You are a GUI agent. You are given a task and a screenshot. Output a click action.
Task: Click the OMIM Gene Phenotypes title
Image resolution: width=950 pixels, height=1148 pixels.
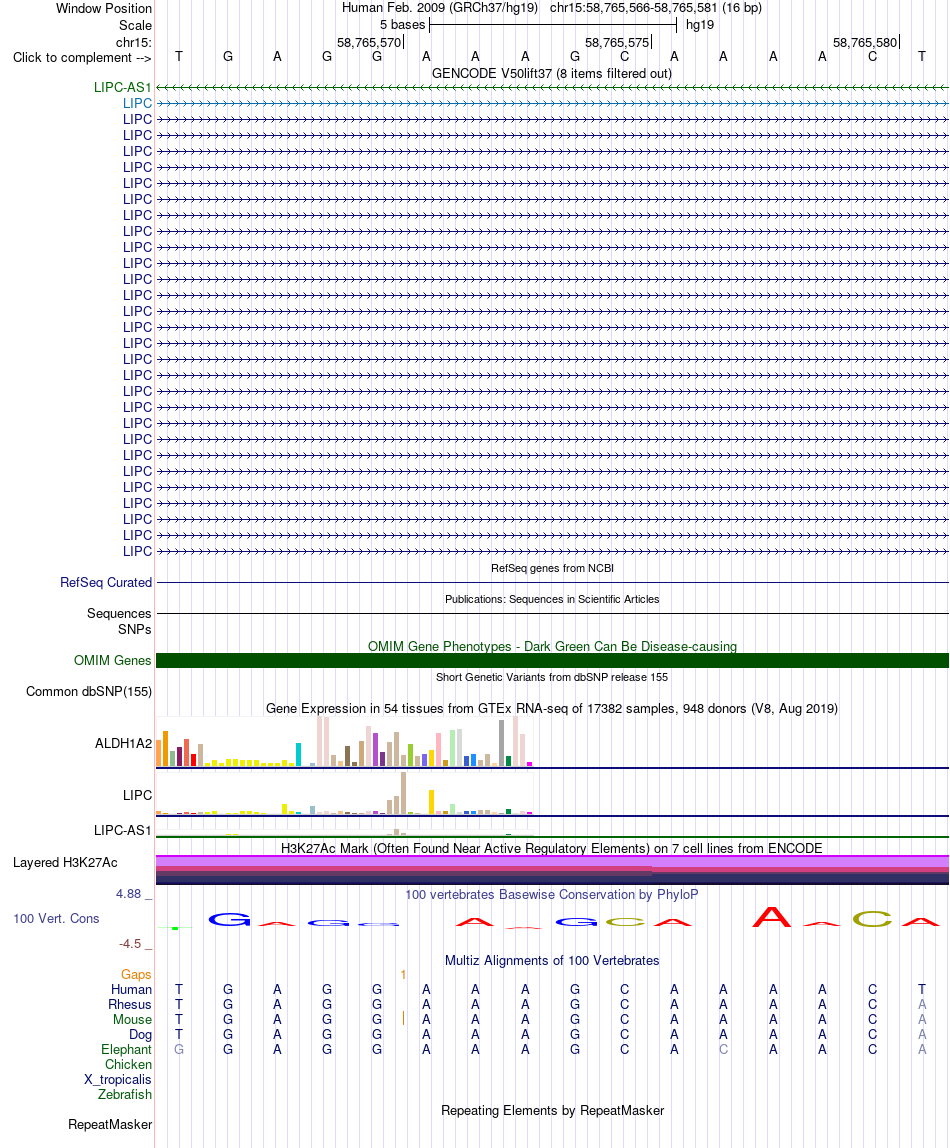tap(552, 646)
